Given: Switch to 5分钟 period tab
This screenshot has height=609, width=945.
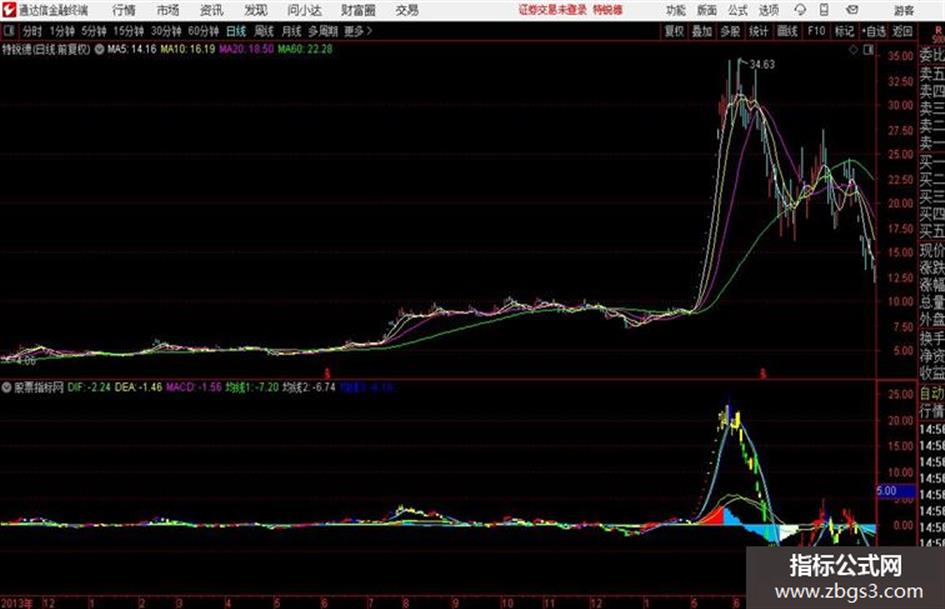Looking at the screenshot, I should click(x=94, y=31).
